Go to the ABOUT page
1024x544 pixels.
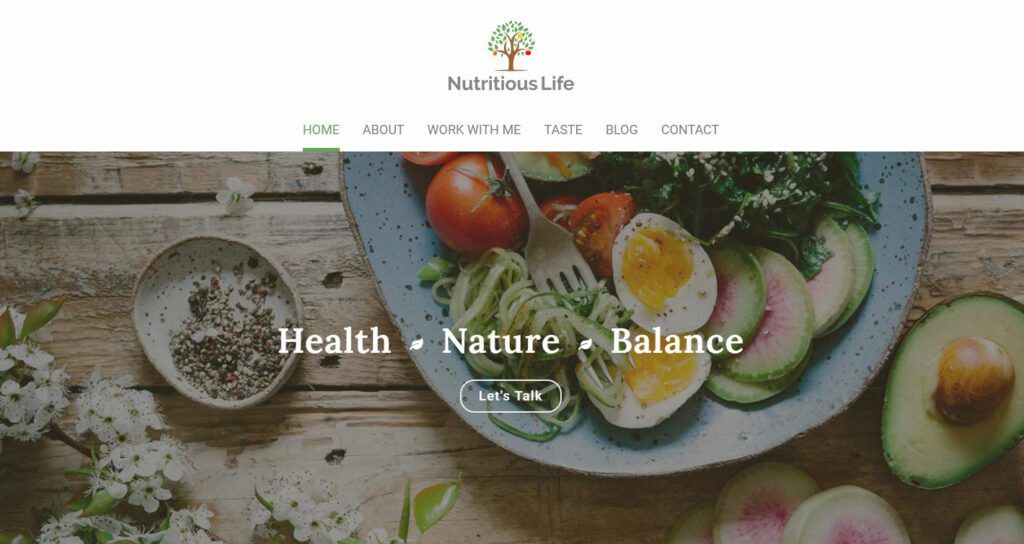coord(383,130)
